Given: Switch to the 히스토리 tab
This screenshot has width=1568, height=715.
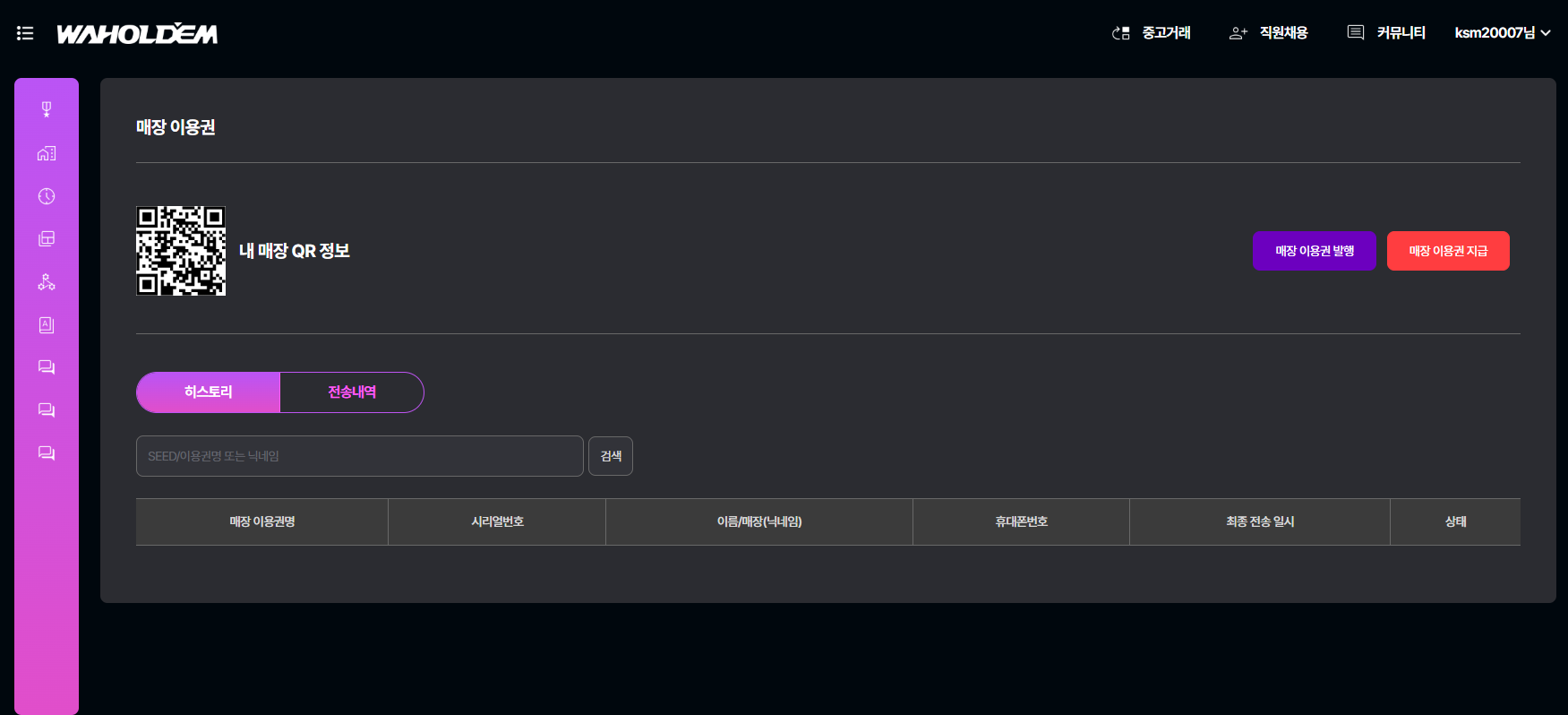Looking at the screenshot, I should point(209,392).
